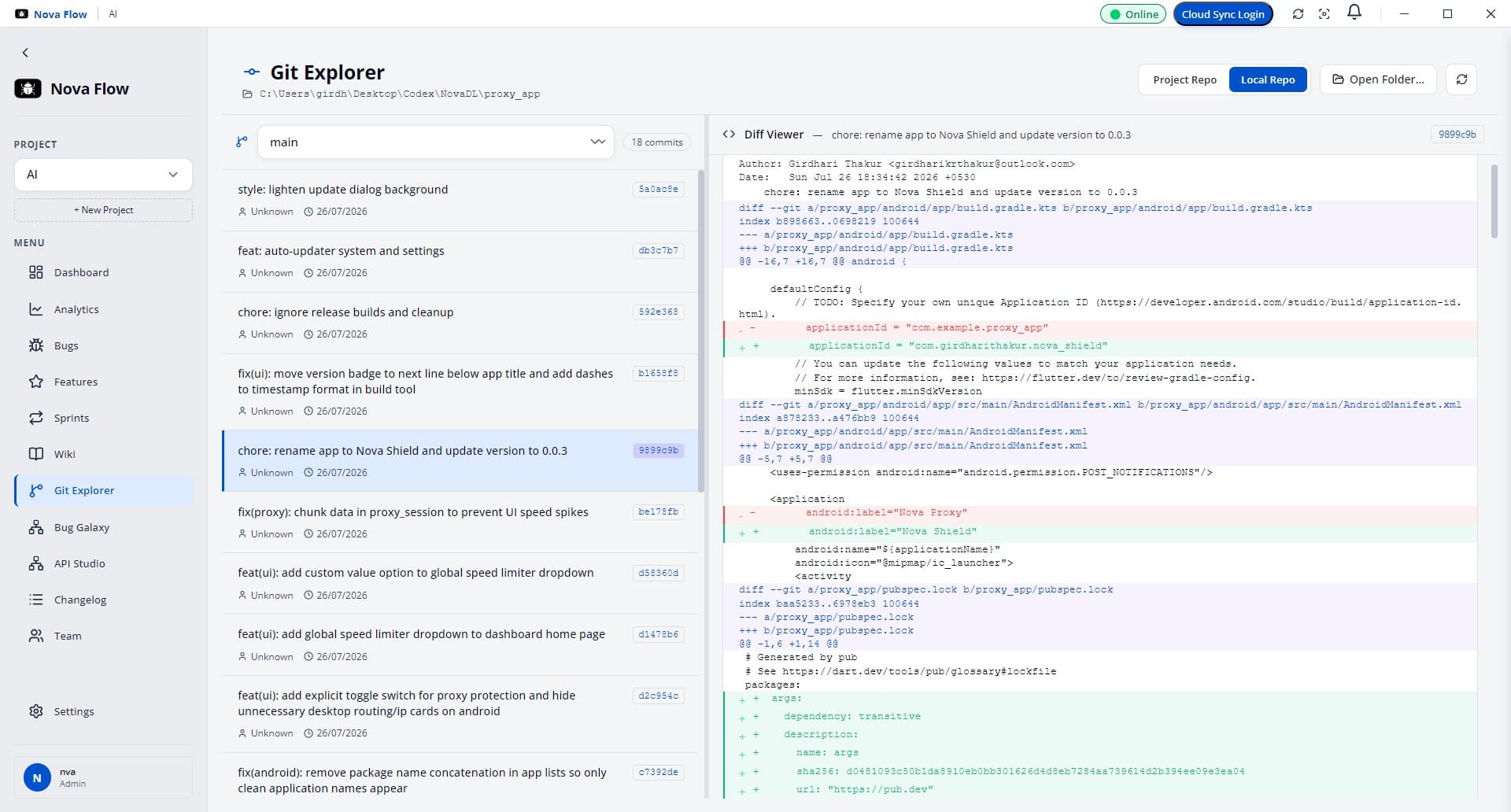Screen dimensions: 1511x812
Task: Select commit 'feat(ui): add global speed limiter dropdown'
Action: tap(460, 644)
